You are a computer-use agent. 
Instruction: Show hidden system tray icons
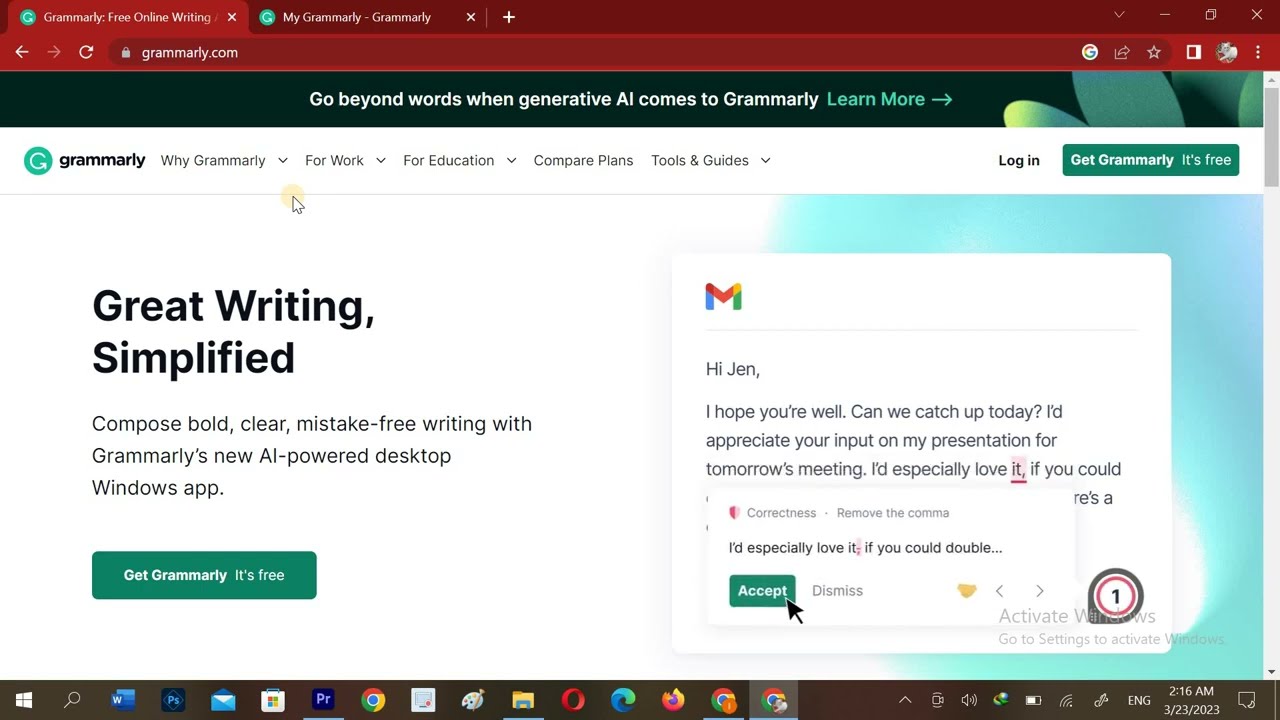click(905, 700)
